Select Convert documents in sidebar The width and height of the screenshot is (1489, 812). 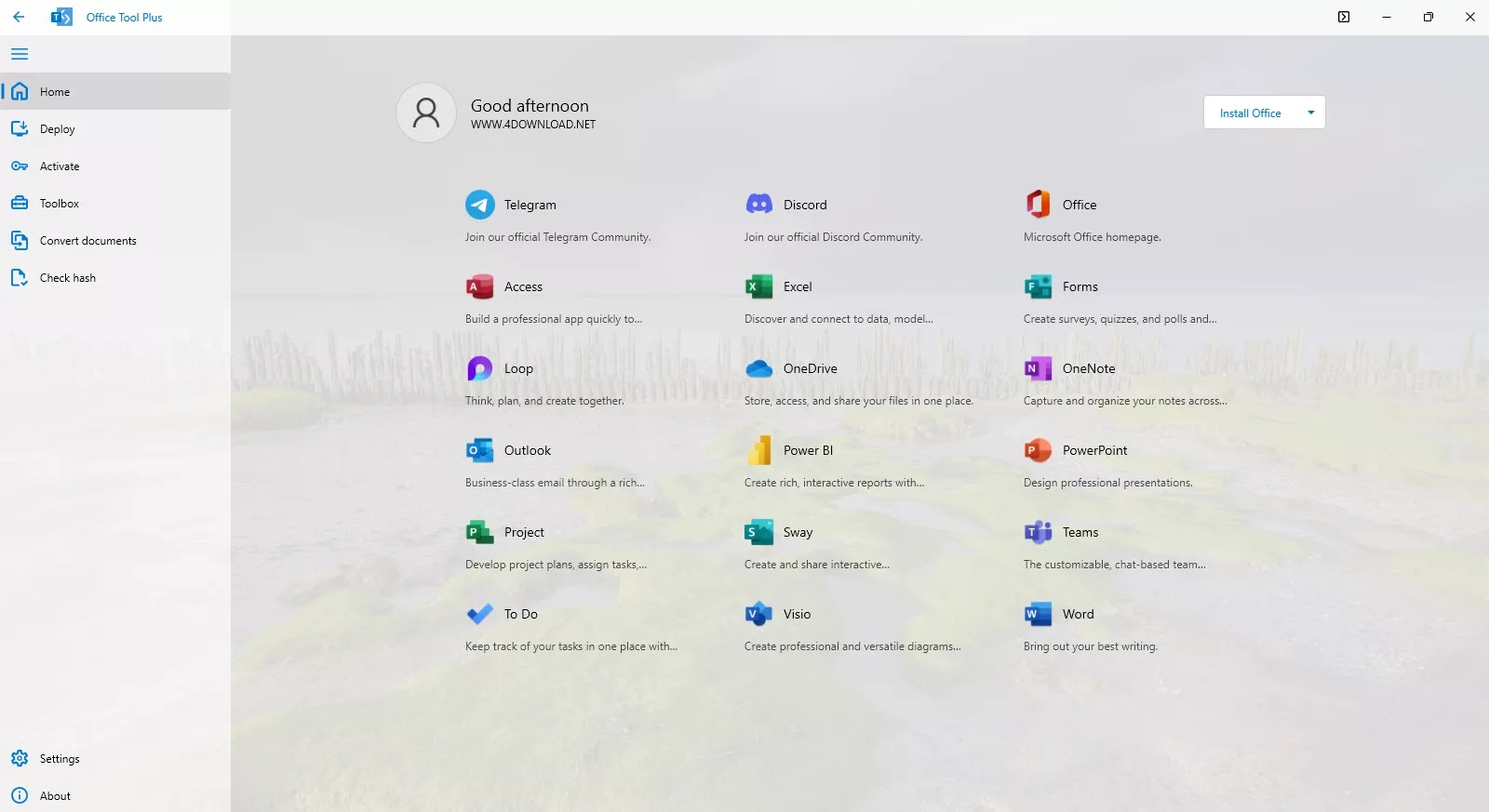[115, 240]
